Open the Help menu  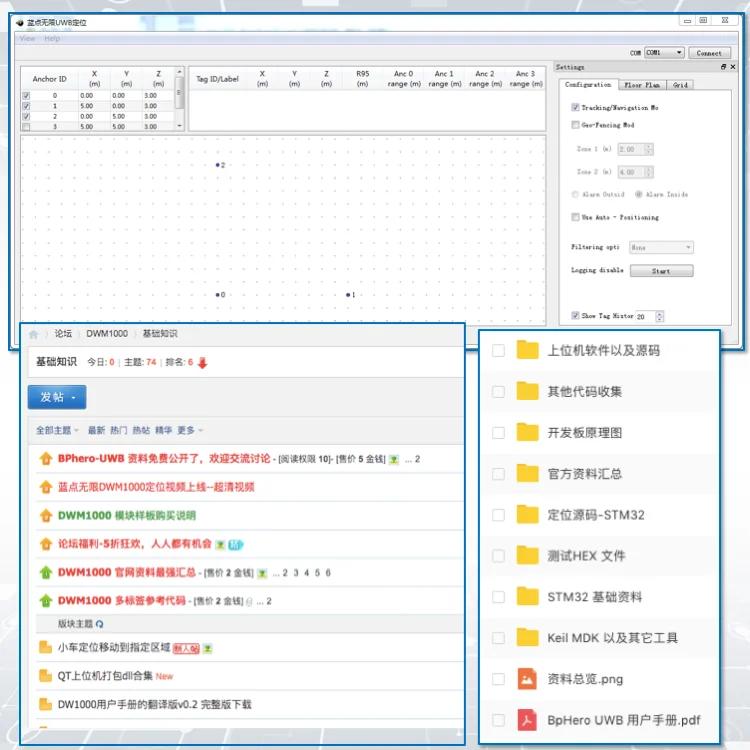click(52, 38)
